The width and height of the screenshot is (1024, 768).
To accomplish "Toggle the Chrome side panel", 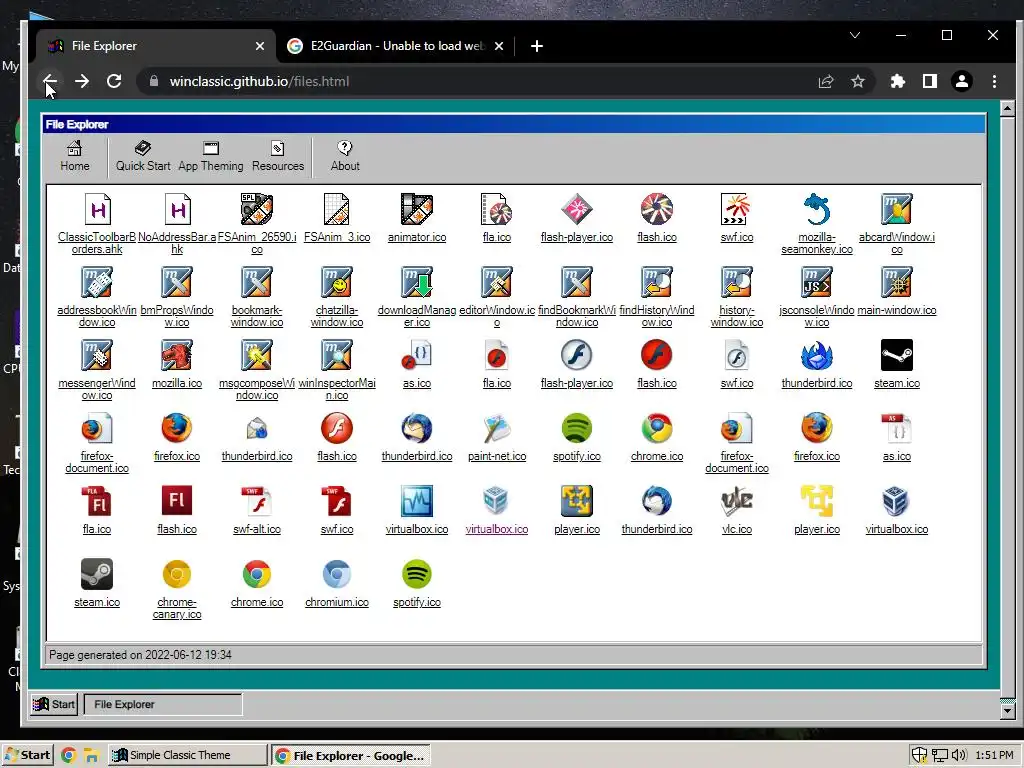I will pyautogui.click(x=929, y=82).
